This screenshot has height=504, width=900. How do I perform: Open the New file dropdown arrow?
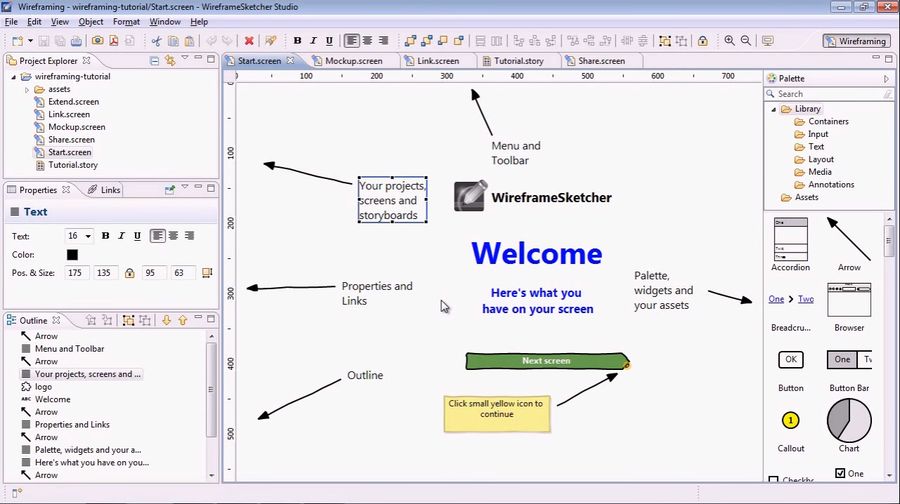click(30, 41)
